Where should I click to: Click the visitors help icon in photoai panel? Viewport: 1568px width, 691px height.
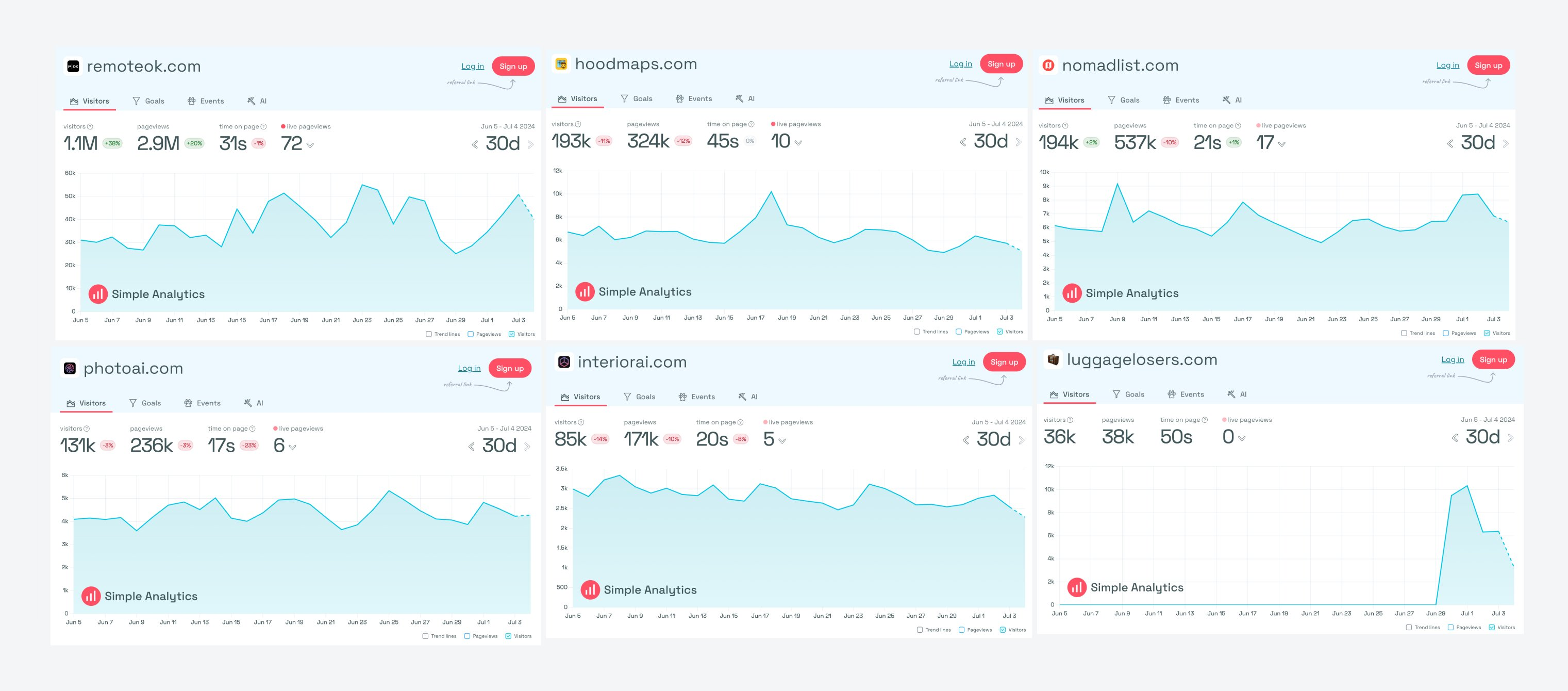(87, 429)
